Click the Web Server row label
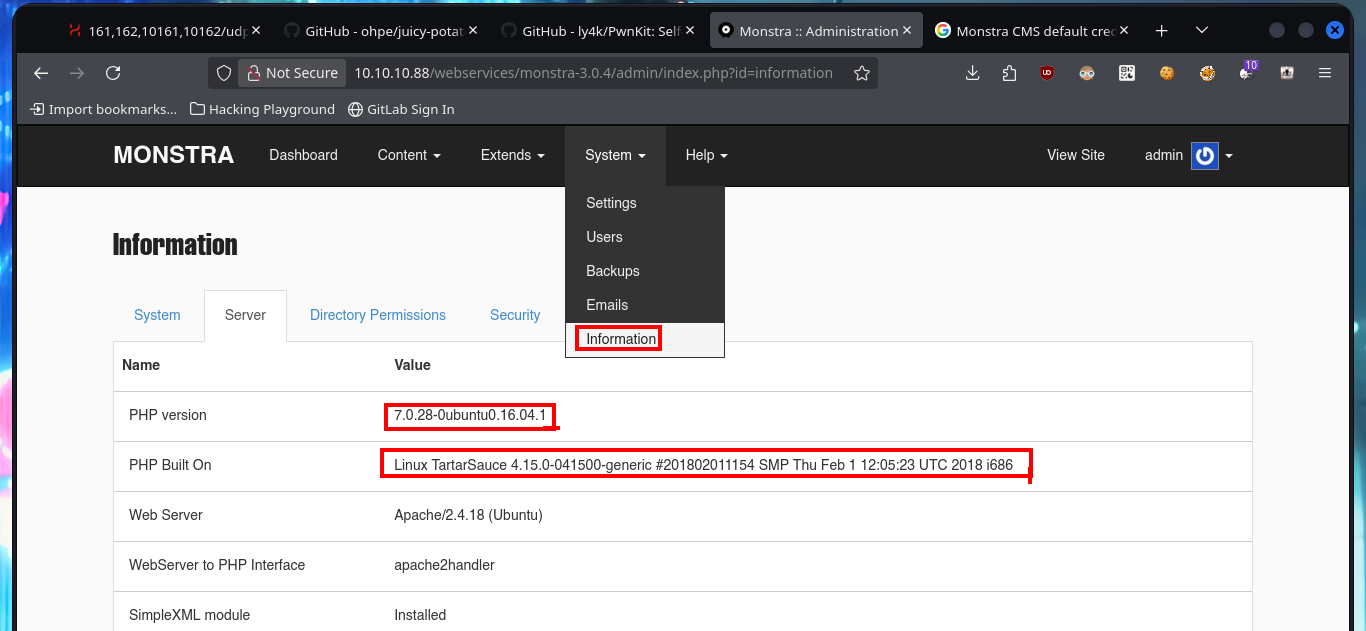Screen dimensions: 1366x631 [x=166, y=515]
